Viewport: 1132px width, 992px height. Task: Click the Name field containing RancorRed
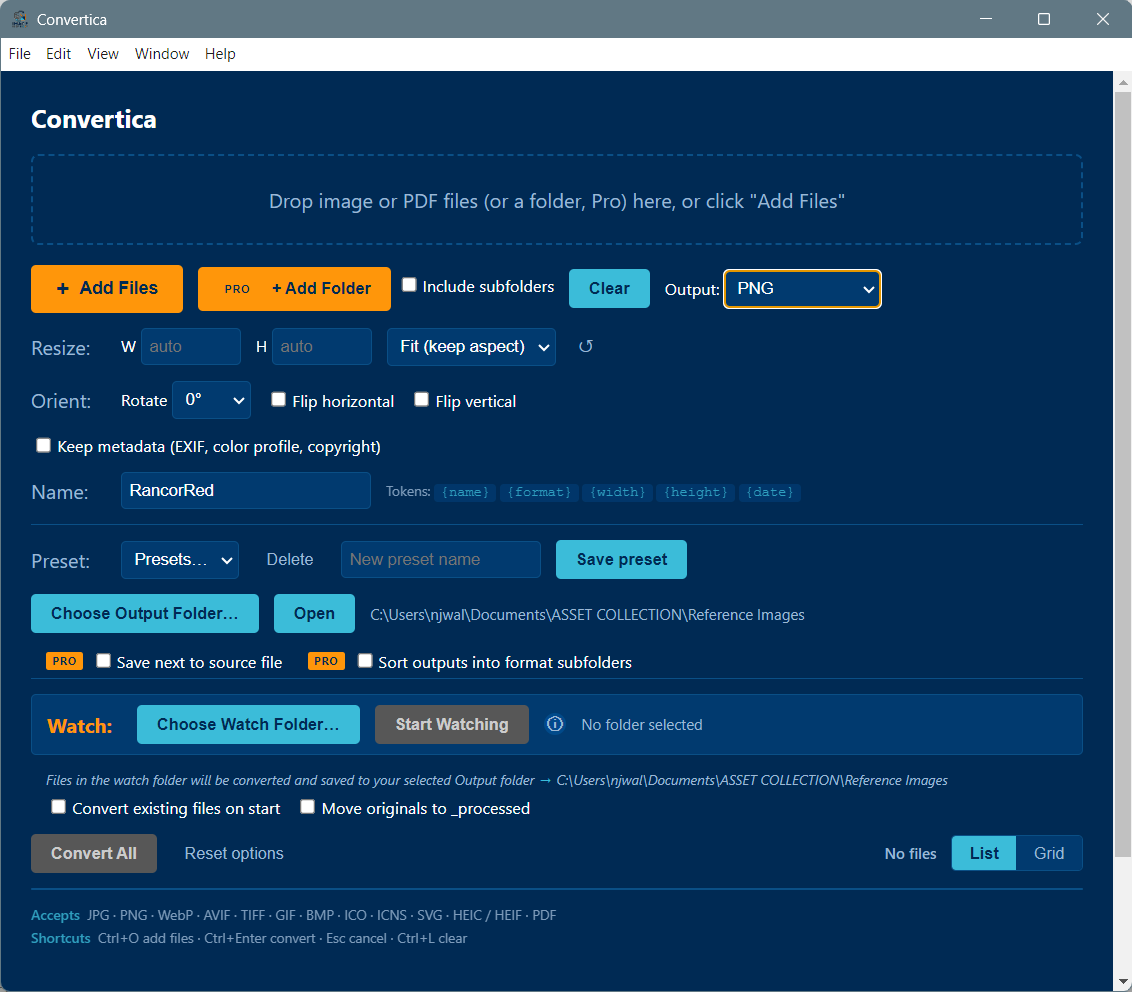pos(246,490)
